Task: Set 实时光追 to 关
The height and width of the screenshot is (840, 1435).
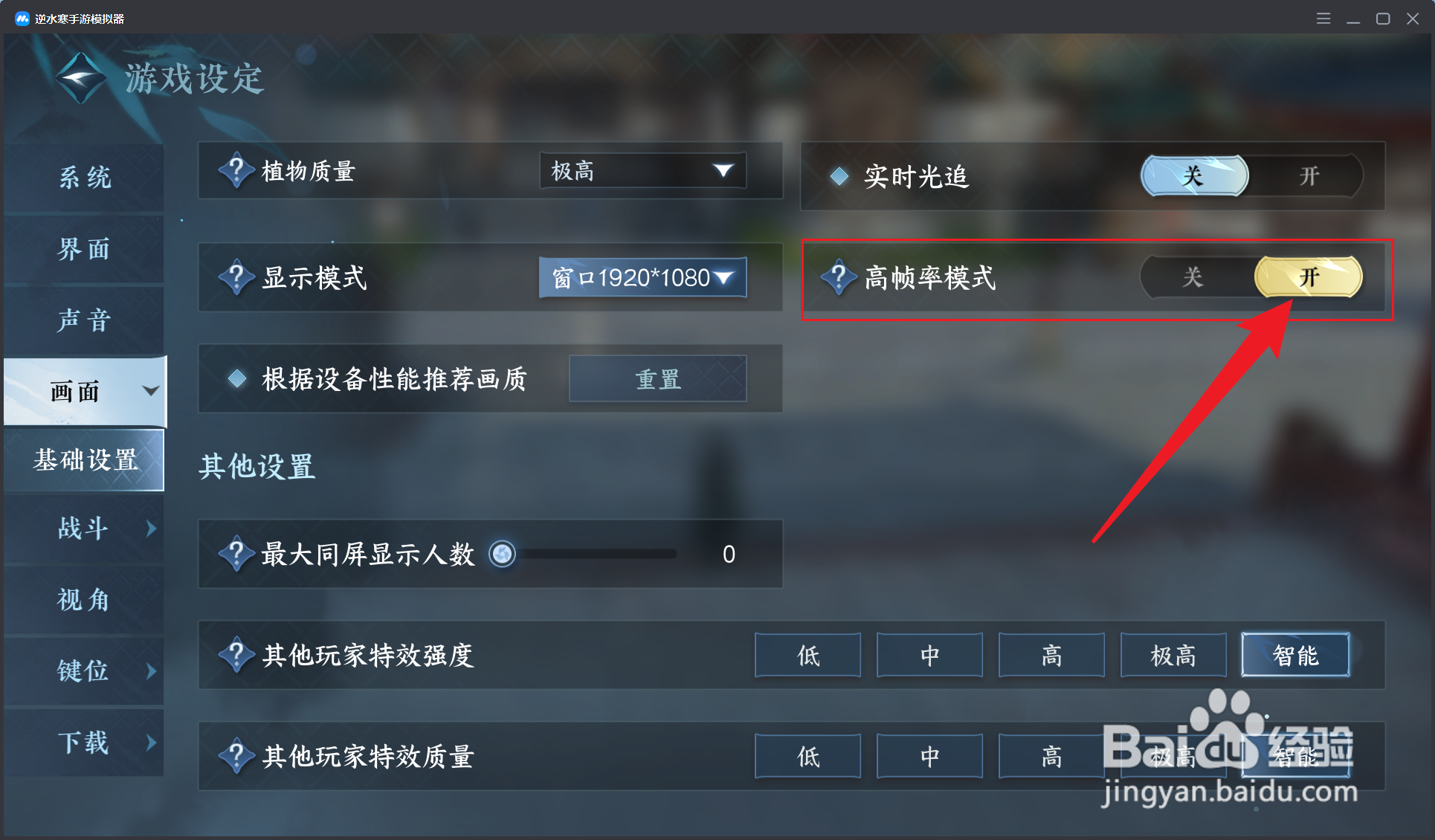Action: click(x=1194, y=176)
